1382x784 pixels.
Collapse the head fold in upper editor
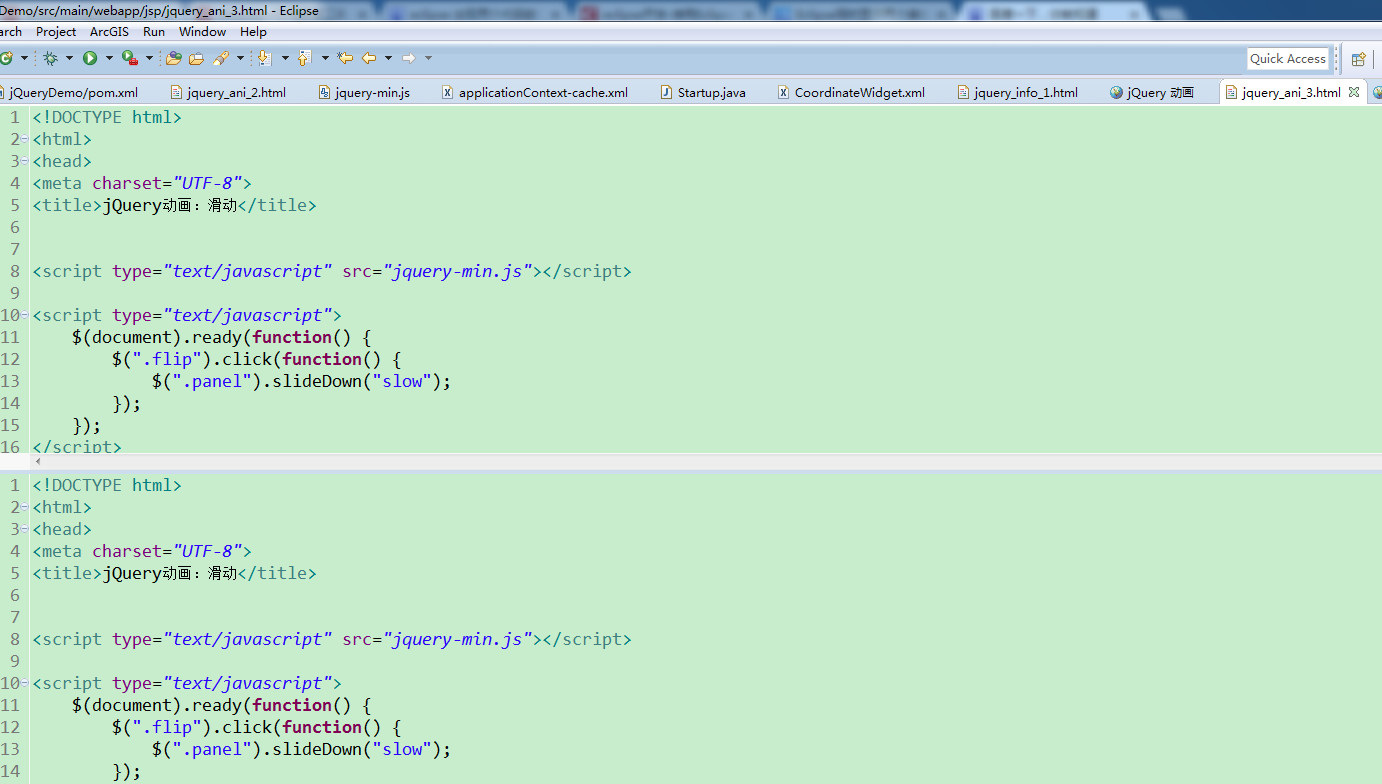click(25, 161)
